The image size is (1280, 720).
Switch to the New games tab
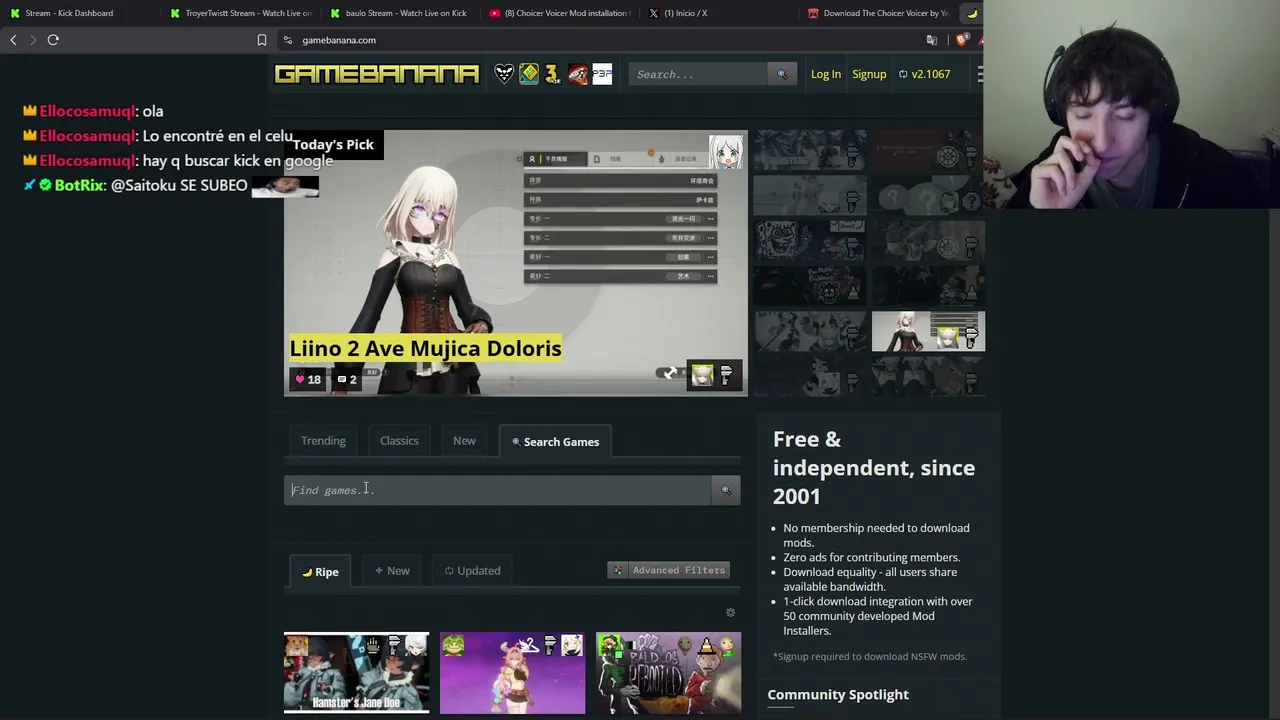[x=464, y=441]
